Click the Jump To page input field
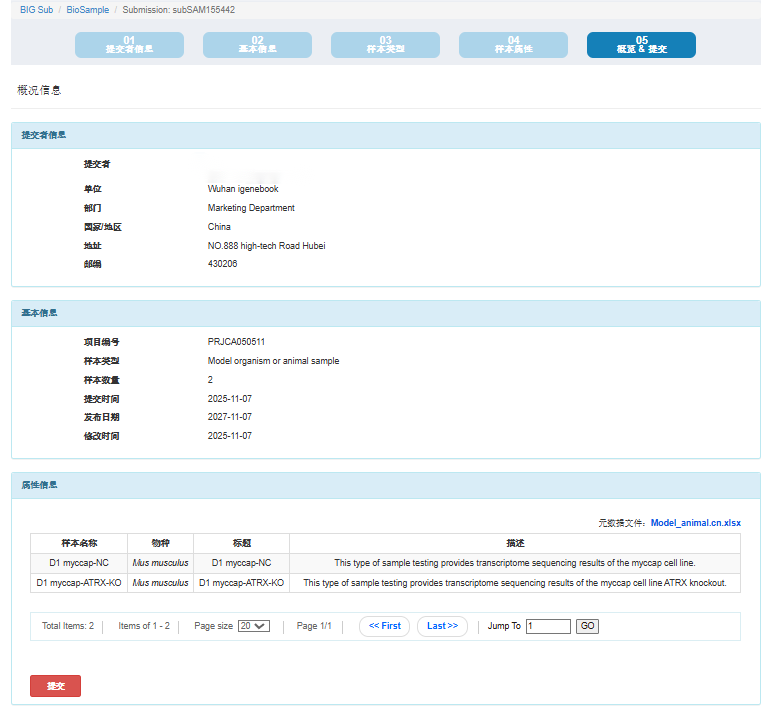This screenshot has height=715, width=769. click(x=548, y=626)
